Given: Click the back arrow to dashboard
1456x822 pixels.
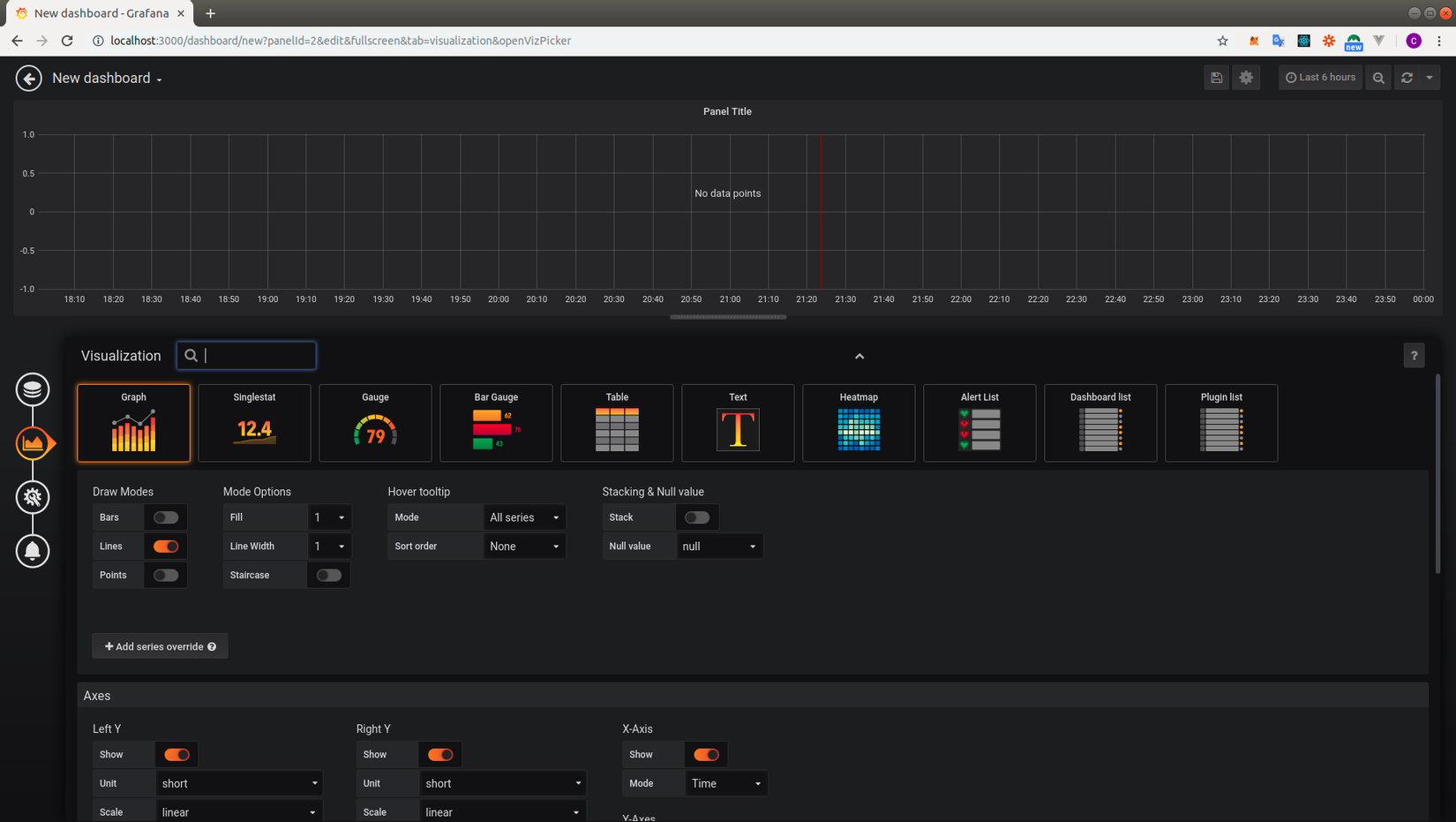Looking at the screenshot, I should [x=28, y=79].
